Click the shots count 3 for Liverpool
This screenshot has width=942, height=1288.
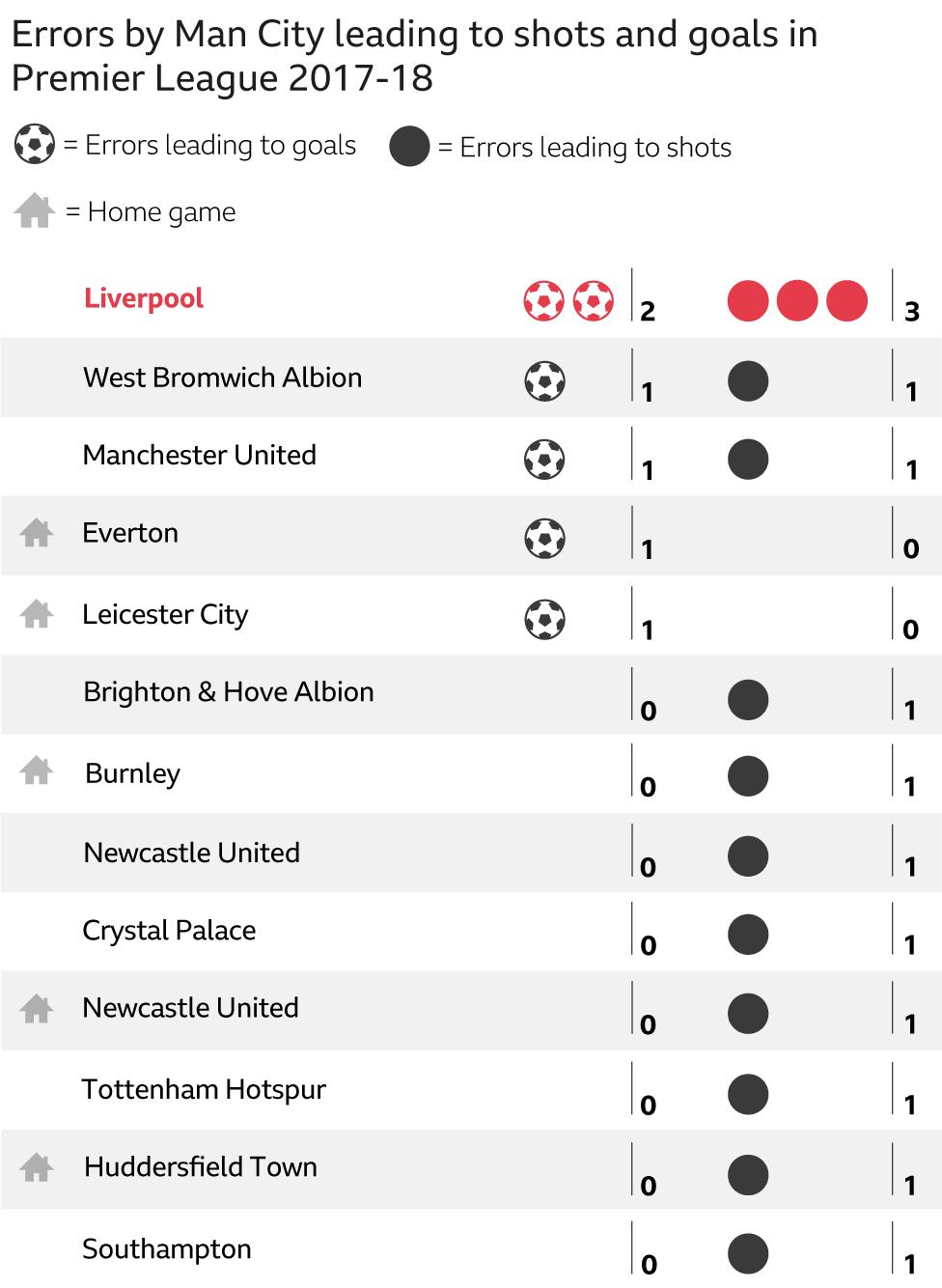point(912,312)
